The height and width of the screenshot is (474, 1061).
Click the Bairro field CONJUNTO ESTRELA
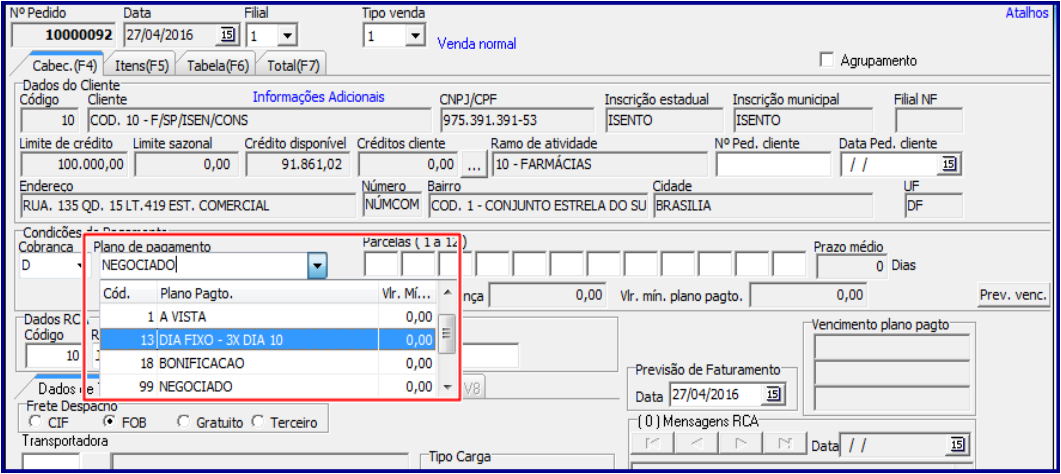538,206
